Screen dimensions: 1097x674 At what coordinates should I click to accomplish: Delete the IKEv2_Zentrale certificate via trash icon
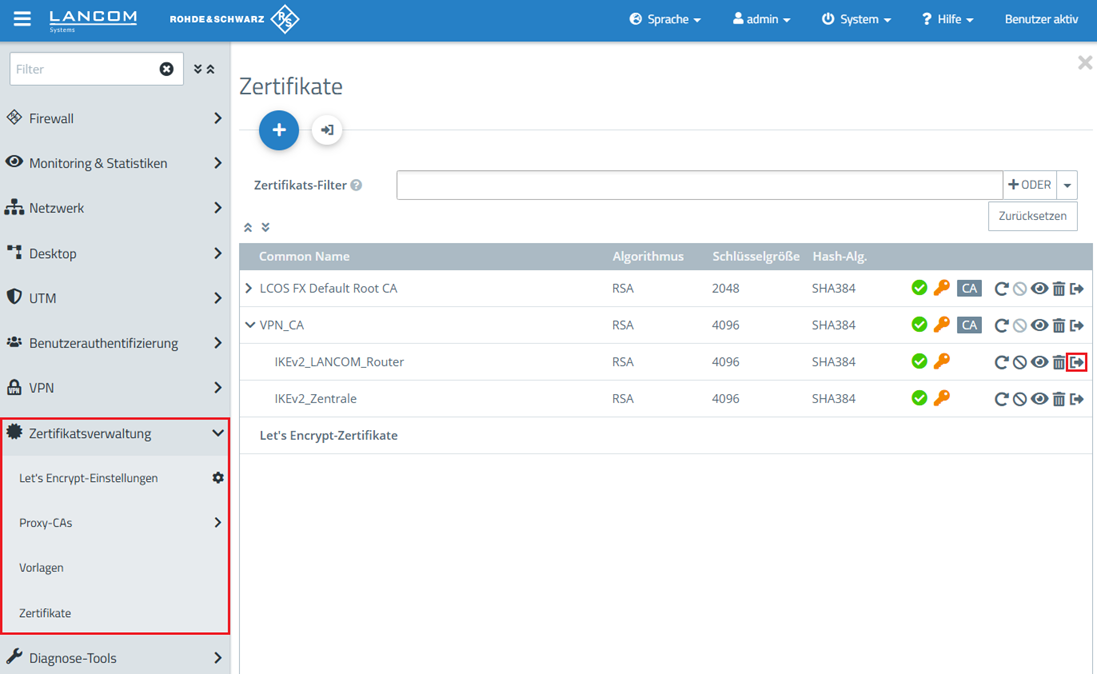tap(1058, 399)
